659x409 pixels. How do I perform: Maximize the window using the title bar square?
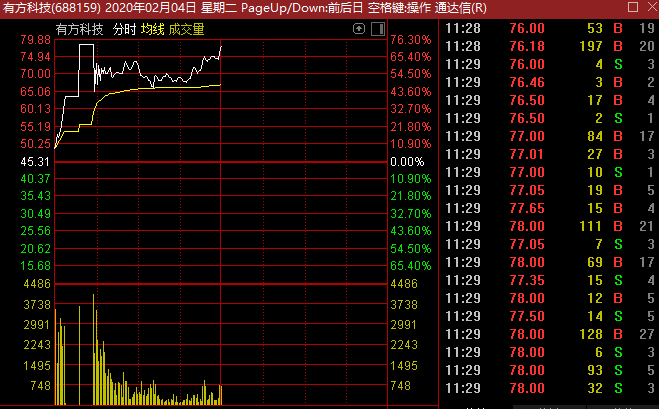(633, 7)
